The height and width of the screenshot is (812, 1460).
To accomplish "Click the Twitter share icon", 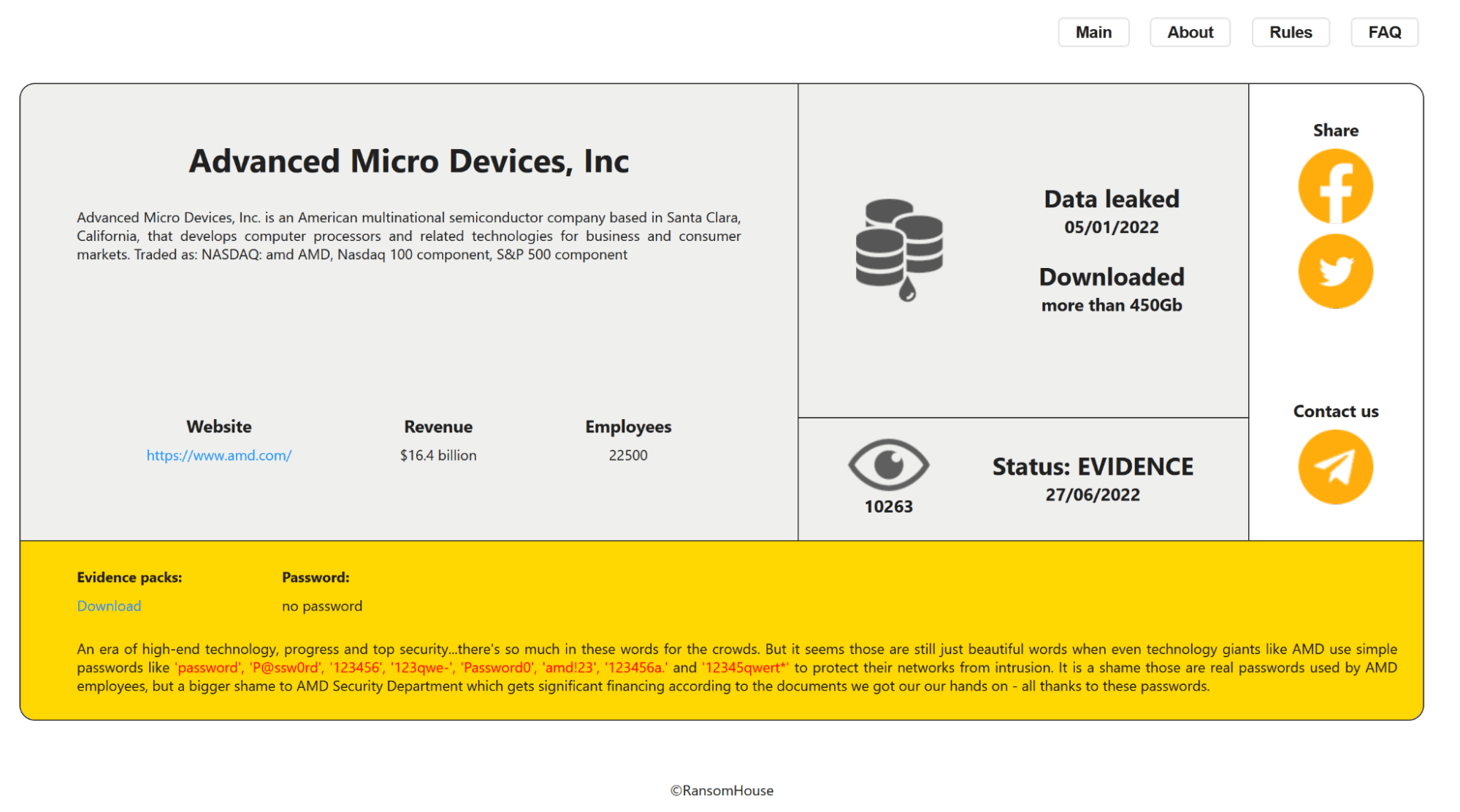I will click(1335, 271).
